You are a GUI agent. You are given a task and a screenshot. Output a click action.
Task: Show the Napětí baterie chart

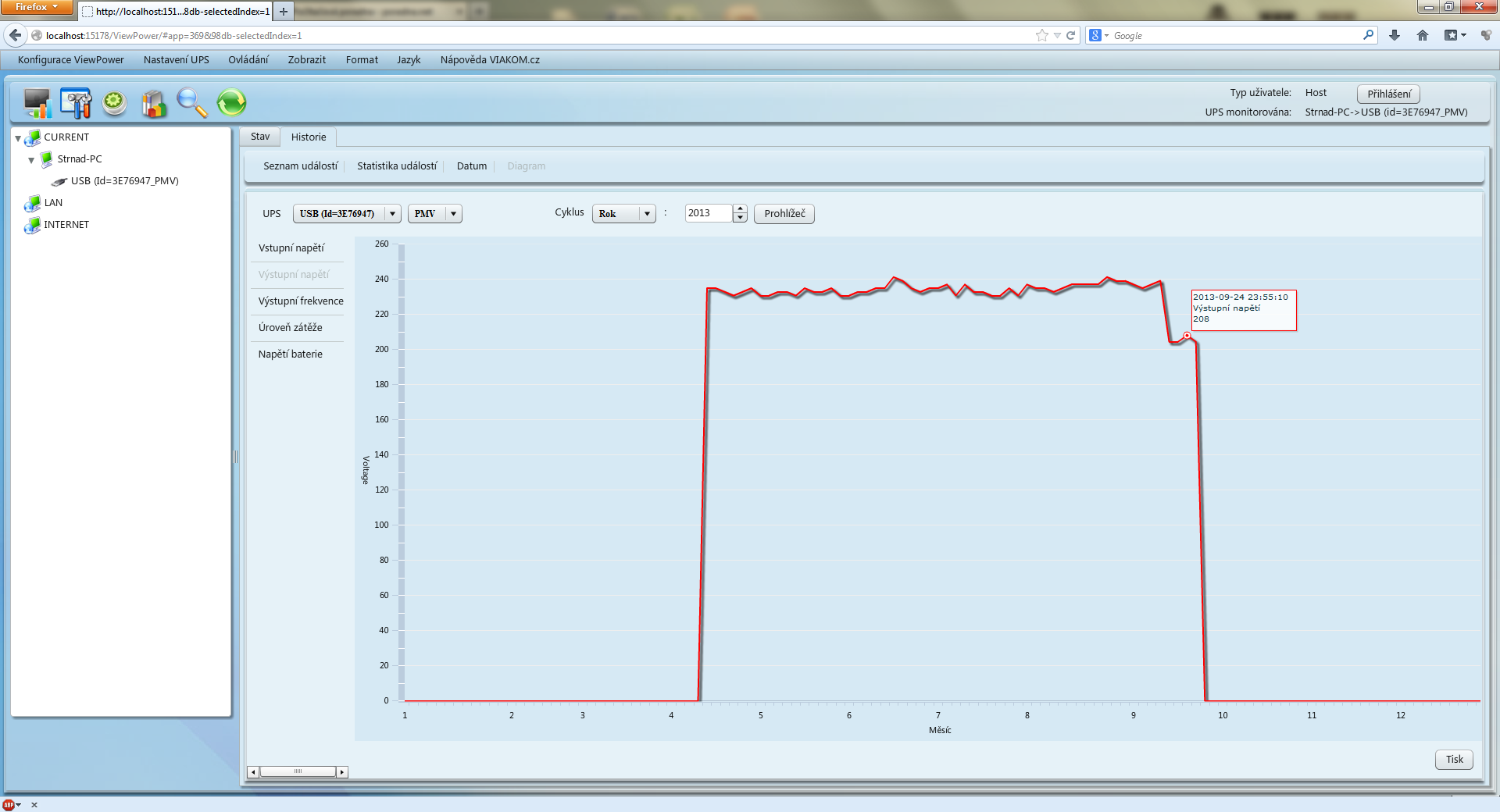click(x=291, y=354)
